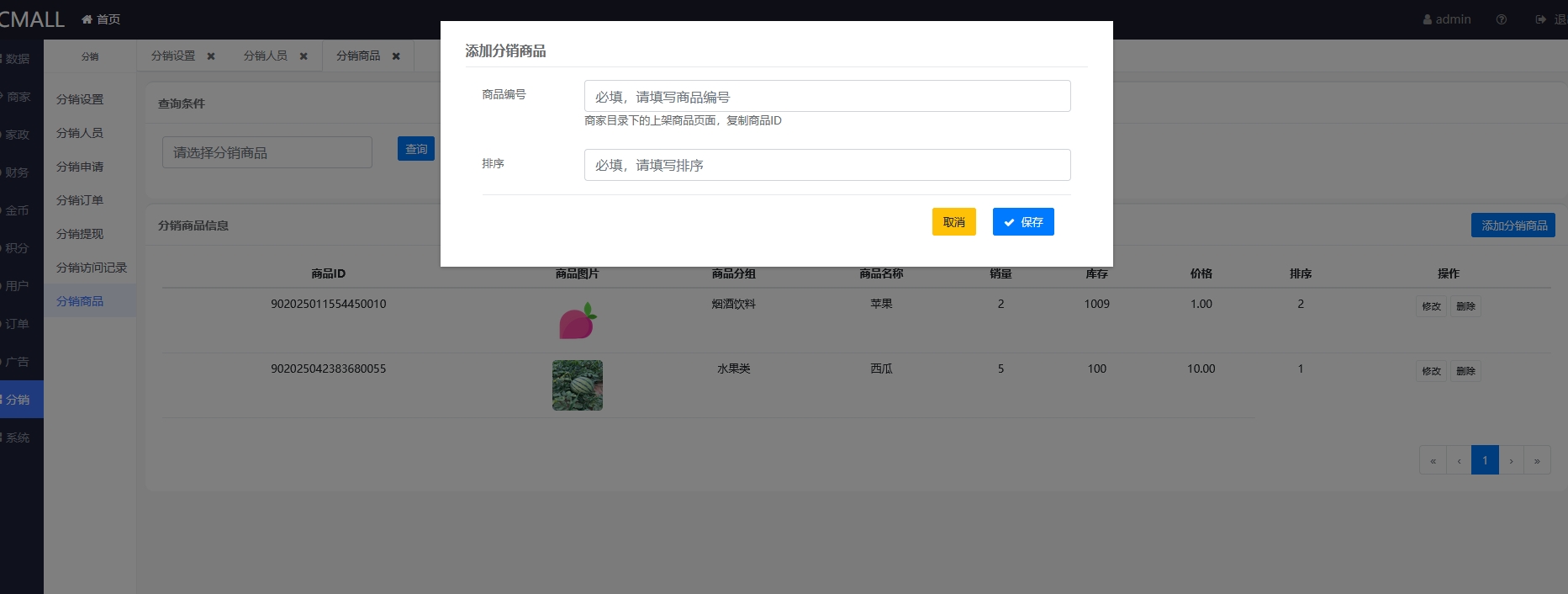Click the admin user icon
This screenshot has height=594, width=1568.
1428,19
